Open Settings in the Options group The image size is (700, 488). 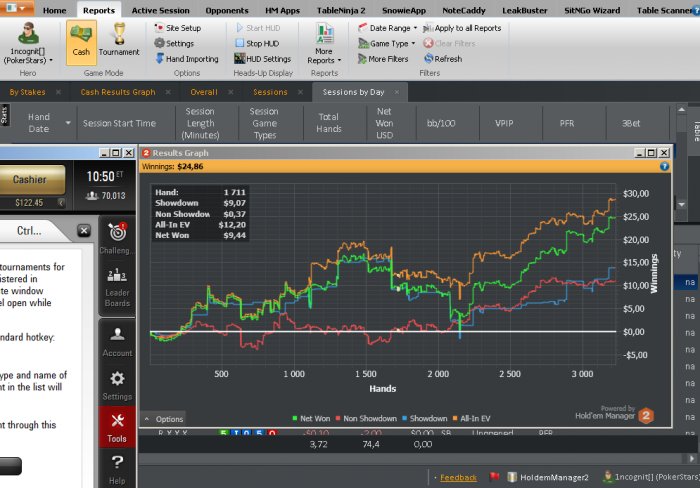click(x=174, y=43)
